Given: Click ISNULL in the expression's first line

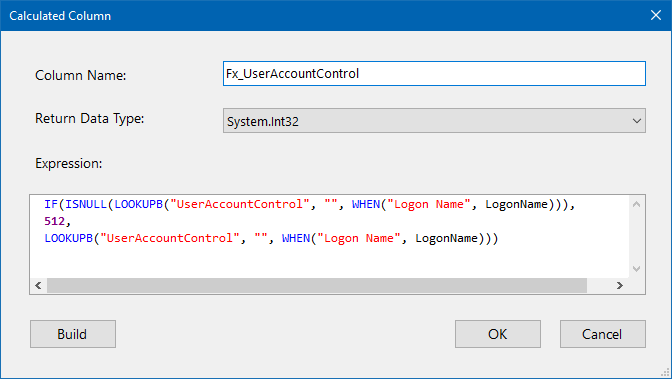Looking at the screenshot, I should 86,204.
